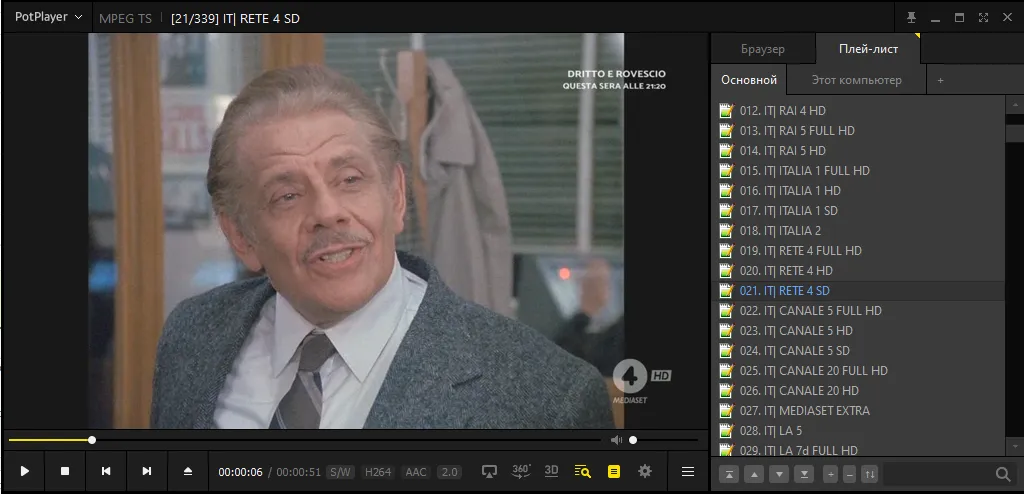1024x494 pixels.
Task: Click the elapsed time 00:00:06
Action: (240, 472)
